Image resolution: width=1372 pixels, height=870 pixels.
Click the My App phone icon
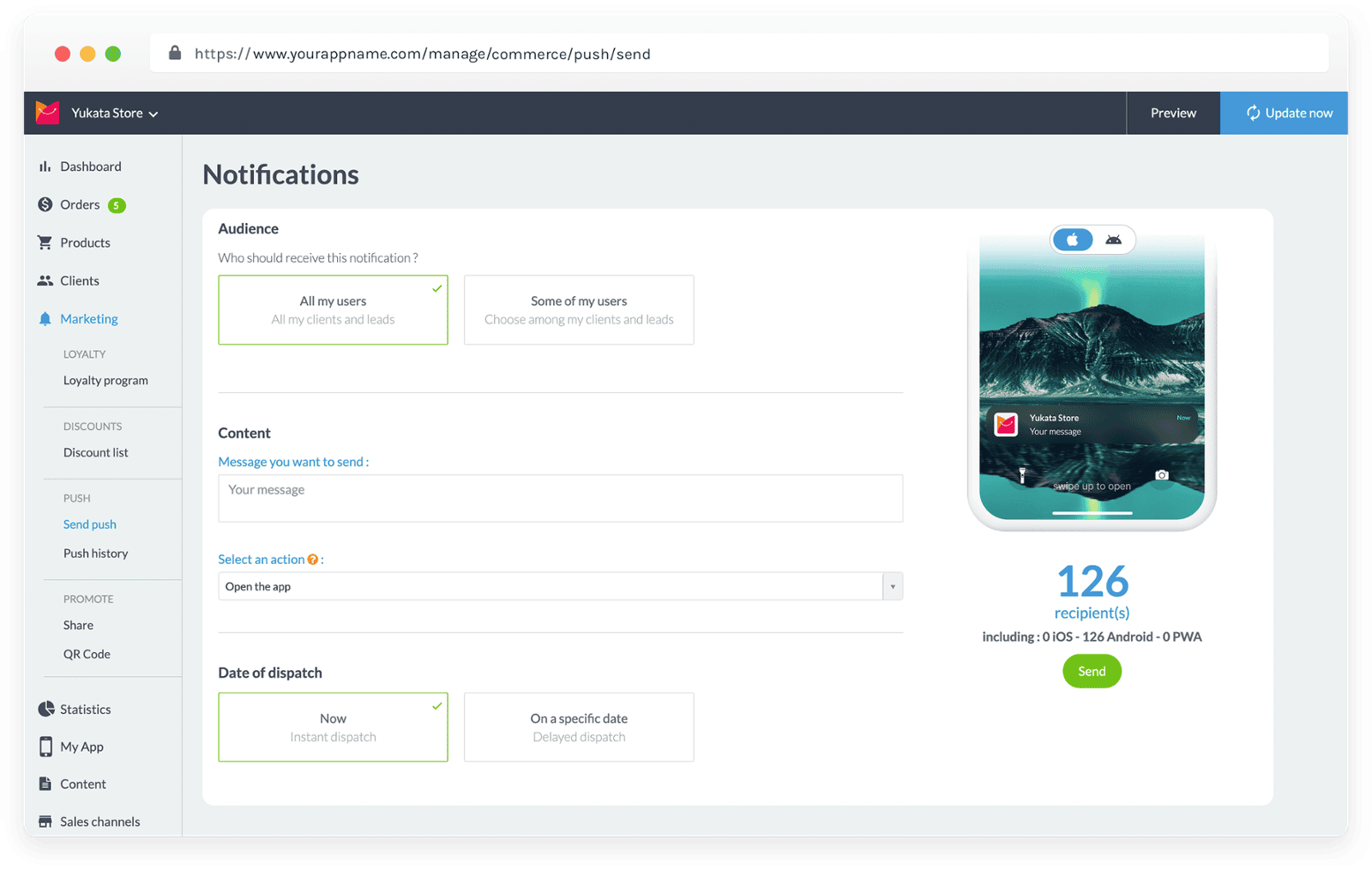click(46, 746)
